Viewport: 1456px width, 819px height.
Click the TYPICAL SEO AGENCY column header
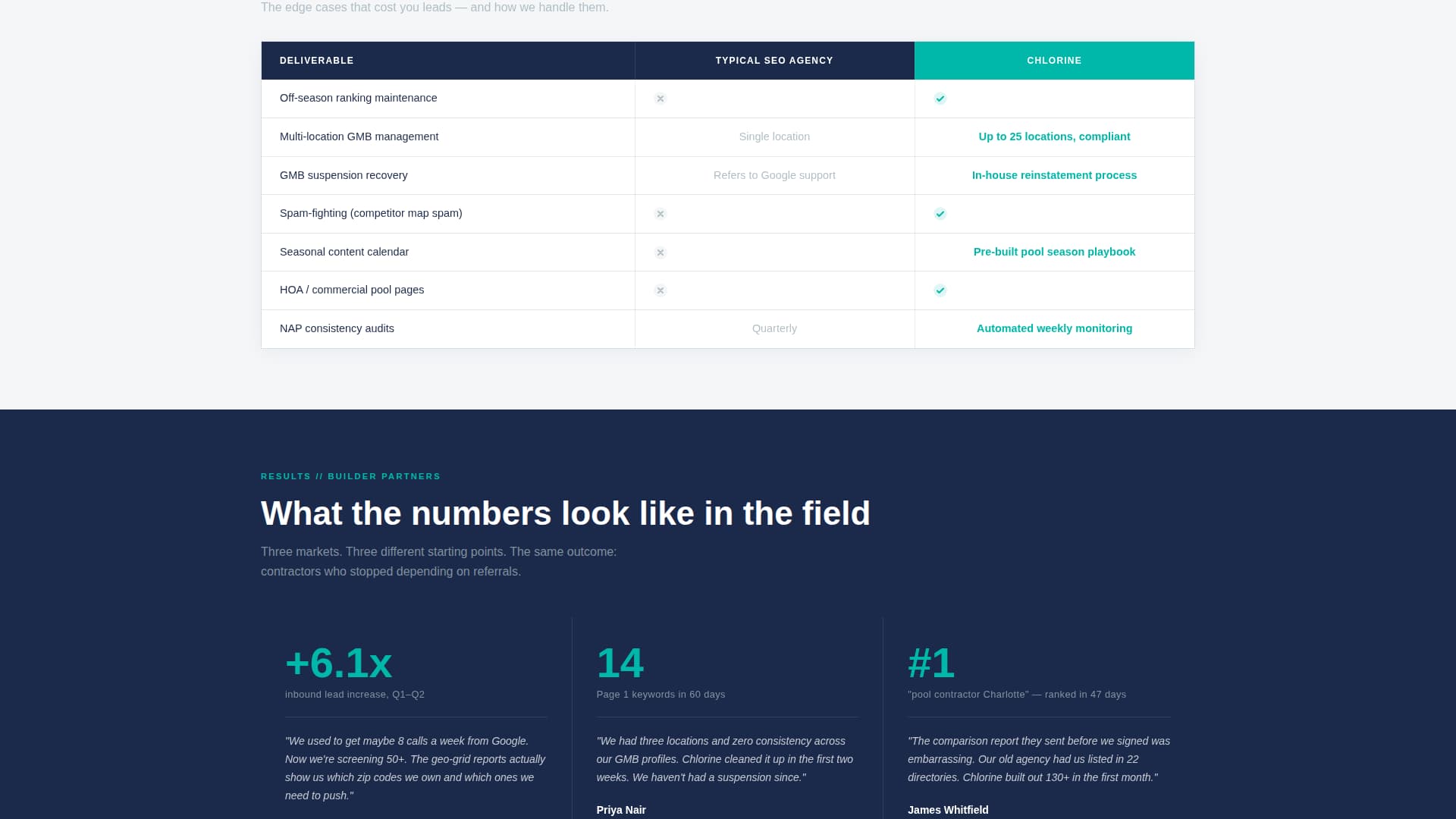pyautogui.click(x=774, y=61)
